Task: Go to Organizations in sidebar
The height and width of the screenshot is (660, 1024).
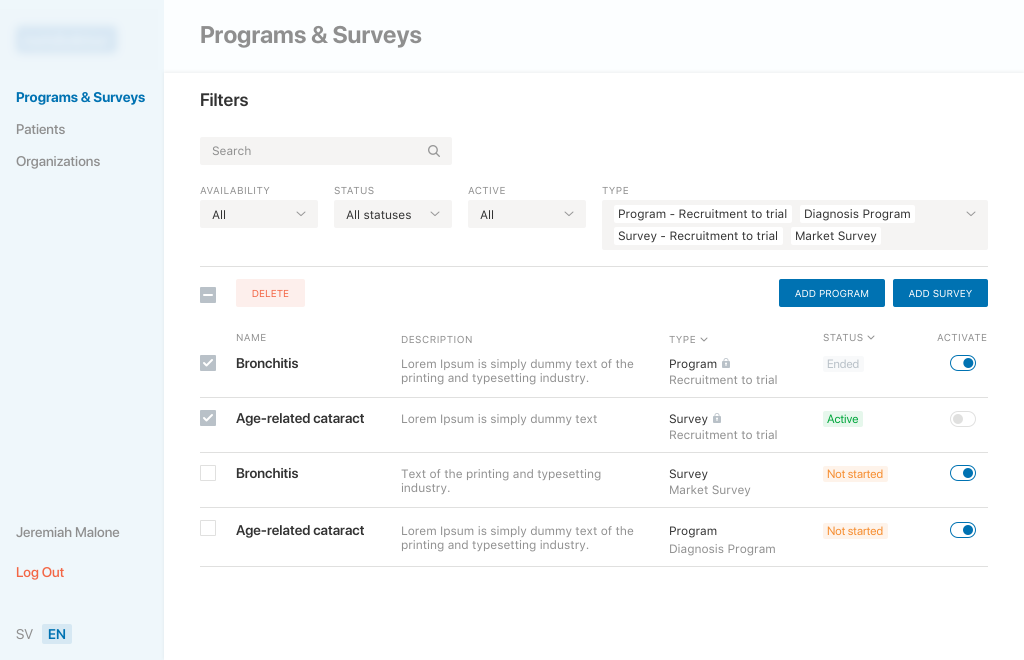Action: pyautogui.click(x=58, y=161)
